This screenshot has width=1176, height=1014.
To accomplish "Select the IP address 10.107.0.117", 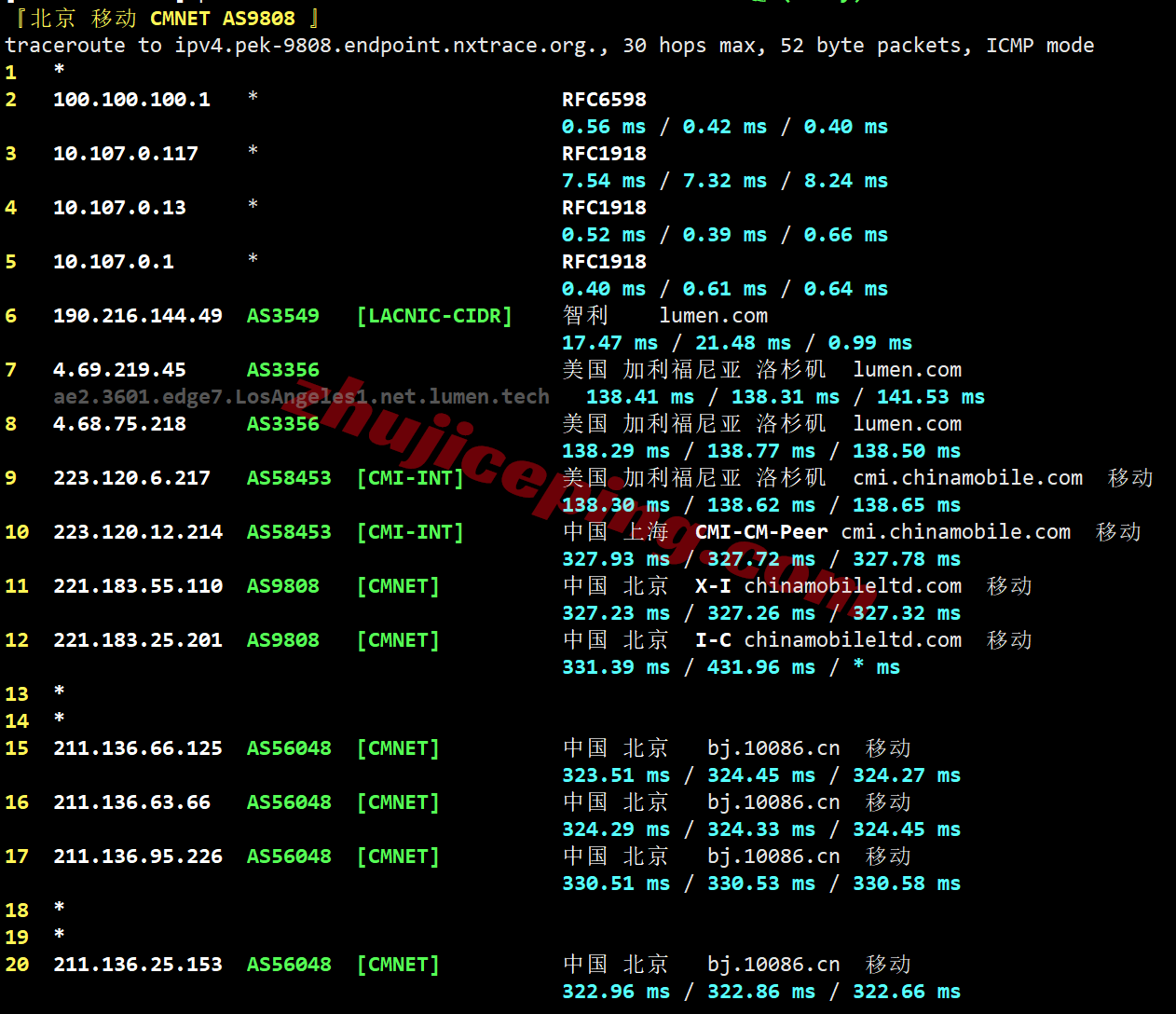I will pyautogui.click(x=126, y=154).
